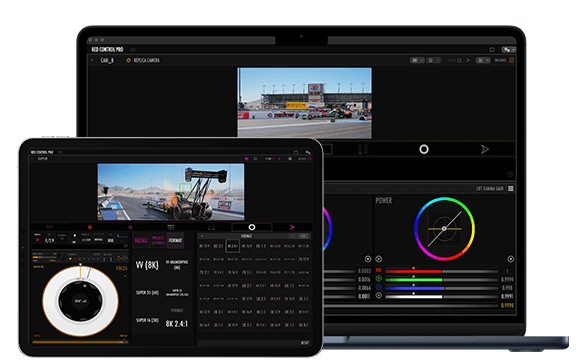Select the CAM_B tab on the laptop
The height and width of the screenshot is (360, 584).
coord(107,60)
